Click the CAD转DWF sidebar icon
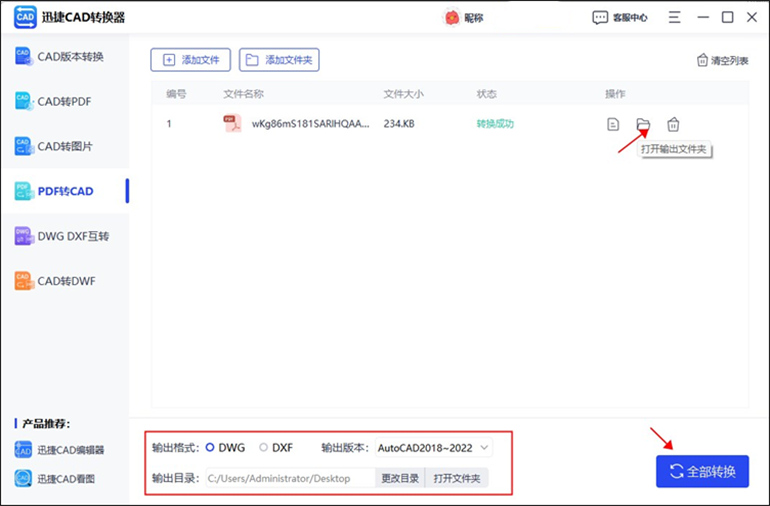Viewport: 770px width, 506px height. tap(24, 281)
